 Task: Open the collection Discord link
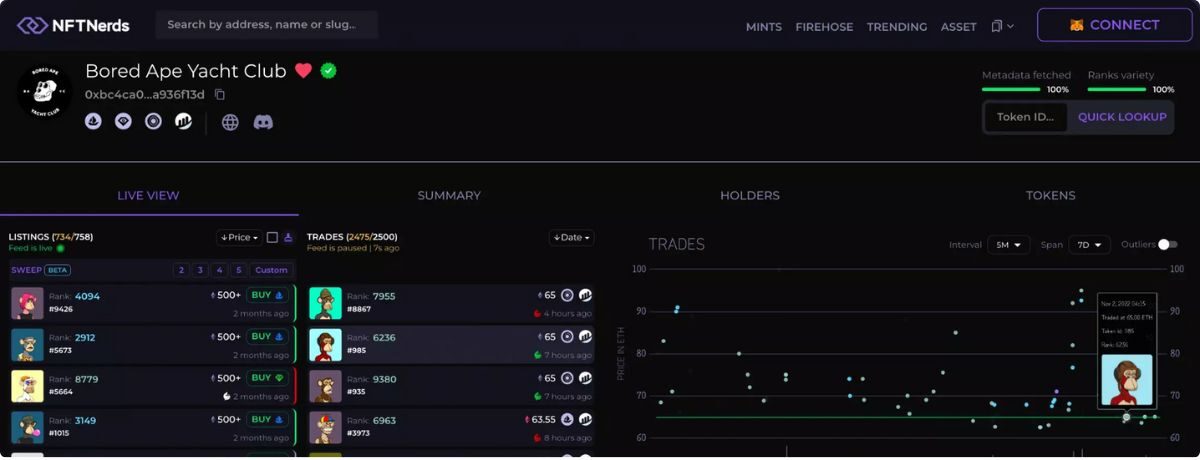point(263,122)
